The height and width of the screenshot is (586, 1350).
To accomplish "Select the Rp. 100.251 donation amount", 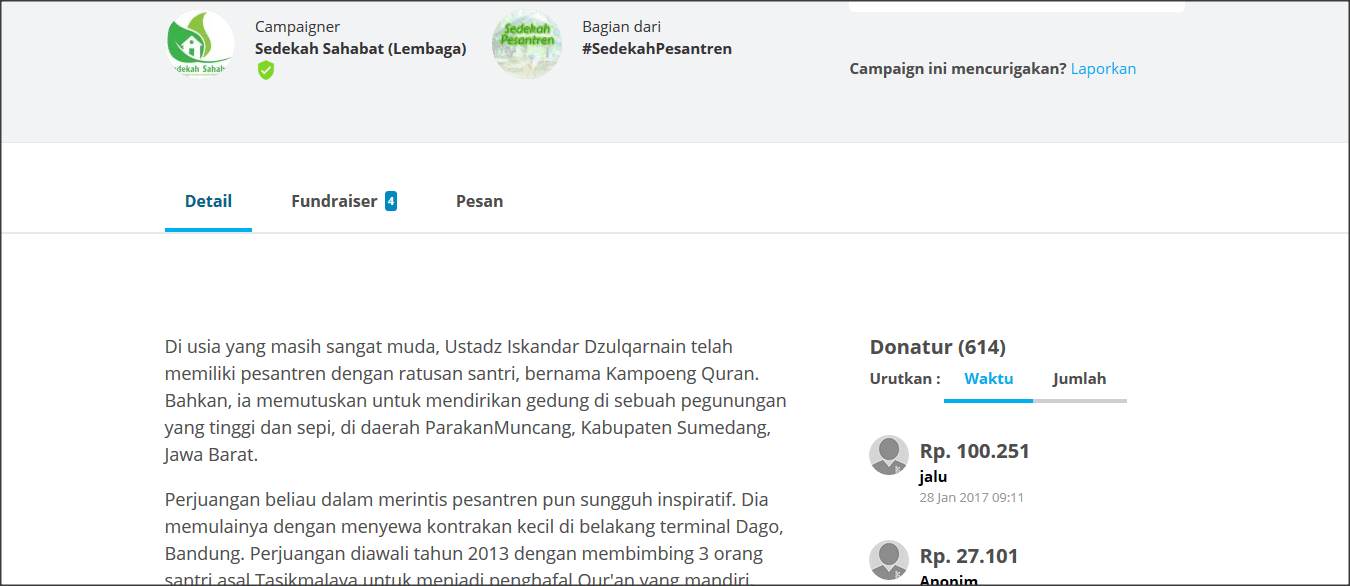I will tap(974, 451).
